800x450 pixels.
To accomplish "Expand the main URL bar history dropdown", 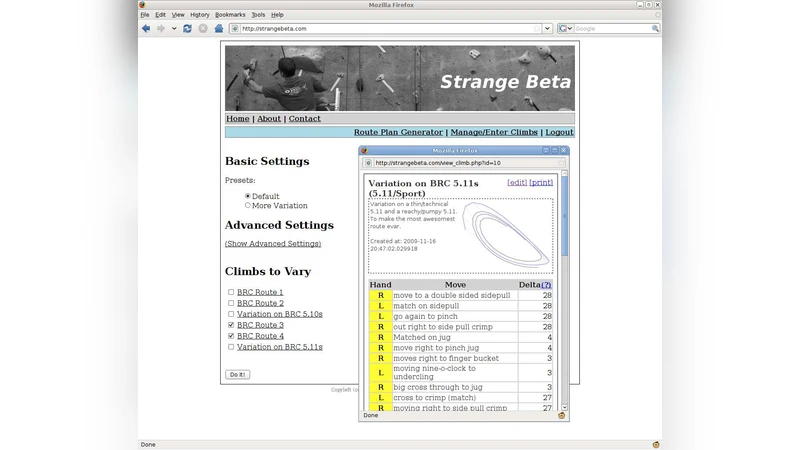I will pos(547,28).
